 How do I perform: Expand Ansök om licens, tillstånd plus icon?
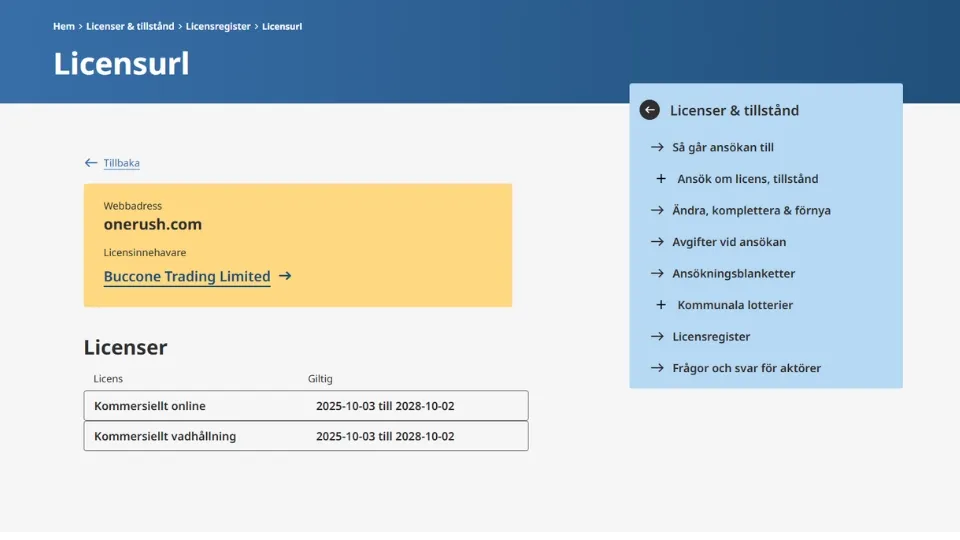(661, 179)
